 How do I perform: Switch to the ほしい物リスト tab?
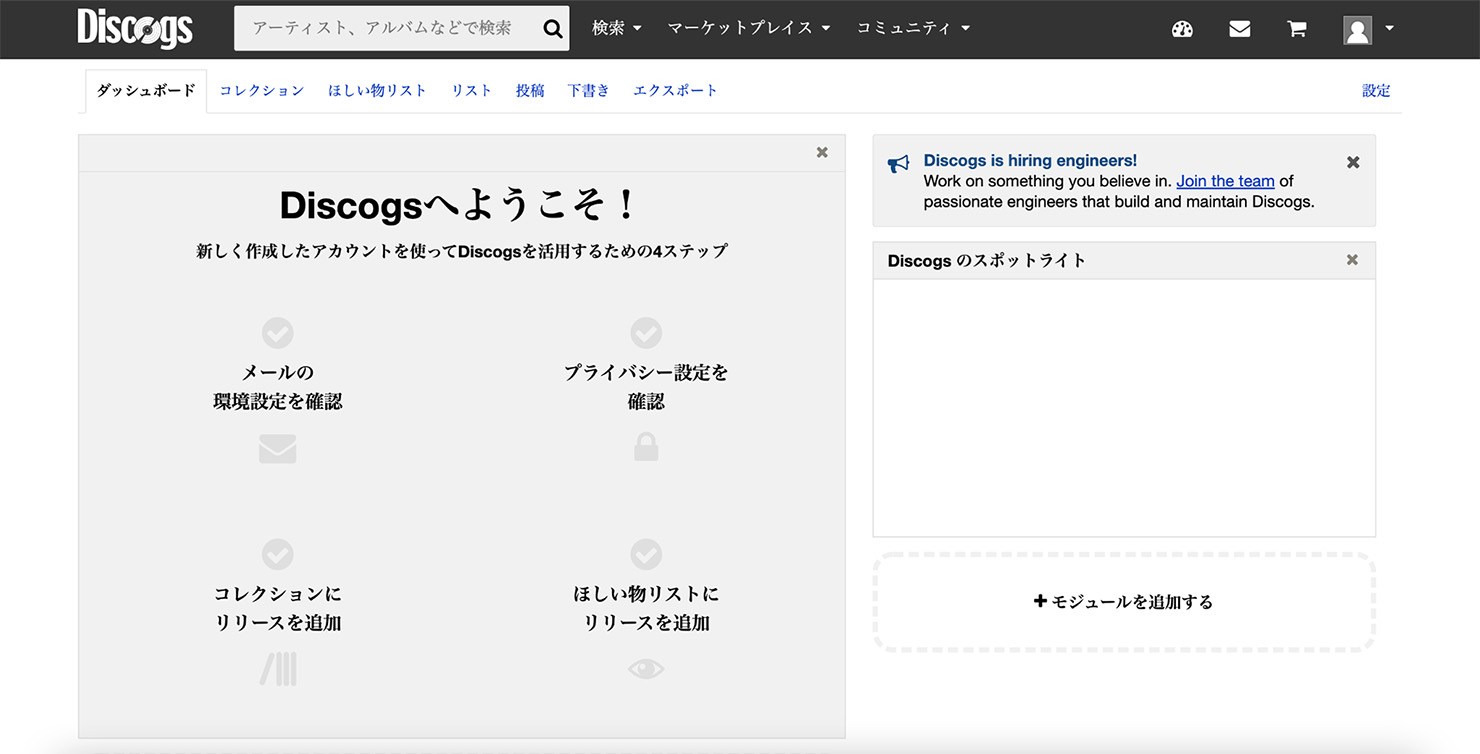(378, 90)
